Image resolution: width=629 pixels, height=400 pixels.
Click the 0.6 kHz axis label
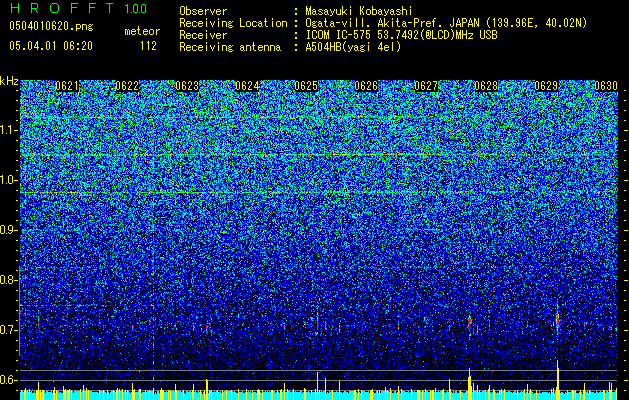(8, 380)
